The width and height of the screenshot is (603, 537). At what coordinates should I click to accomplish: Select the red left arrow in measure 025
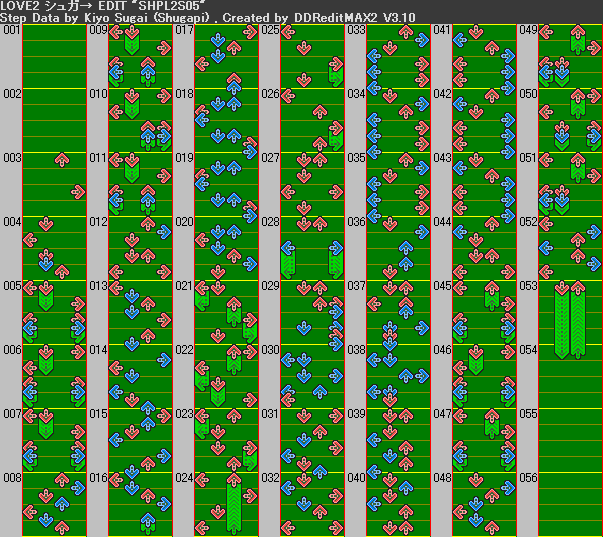click(288, 32)
